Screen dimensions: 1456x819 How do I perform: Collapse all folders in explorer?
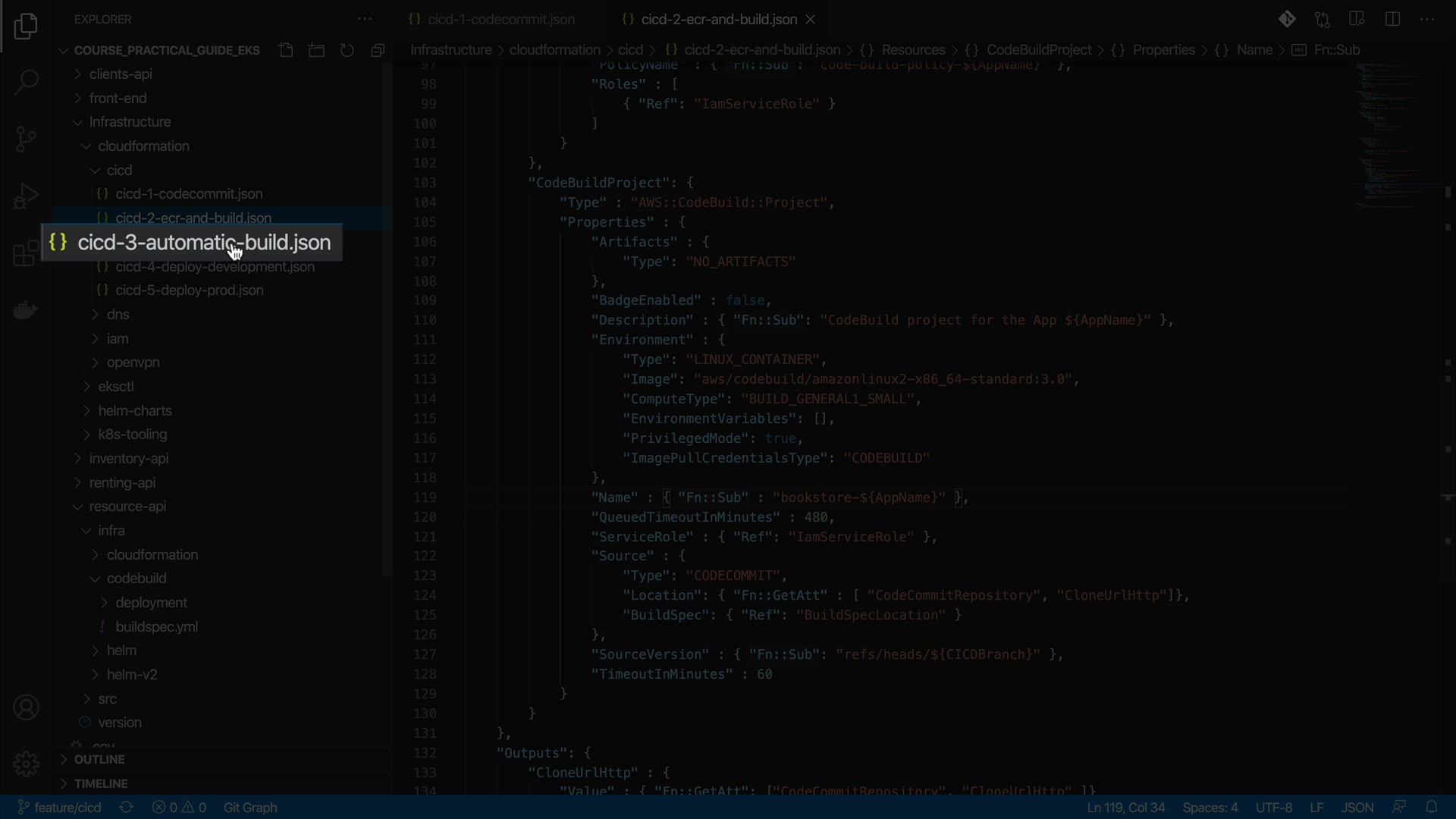pyautogui.click(x=378, y=50)
